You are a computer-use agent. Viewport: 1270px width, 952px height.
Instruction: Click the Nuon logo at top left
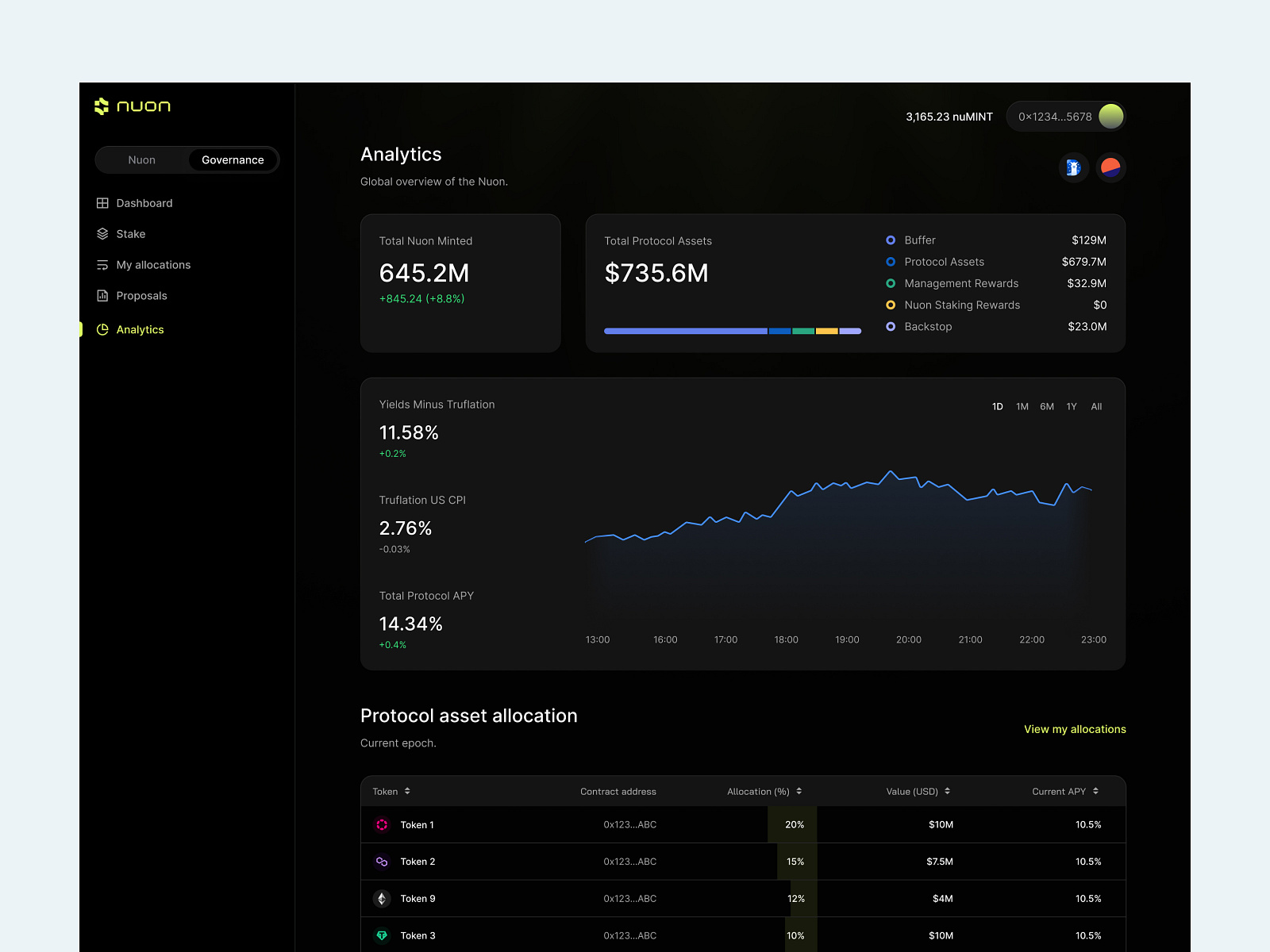[133, 106]
